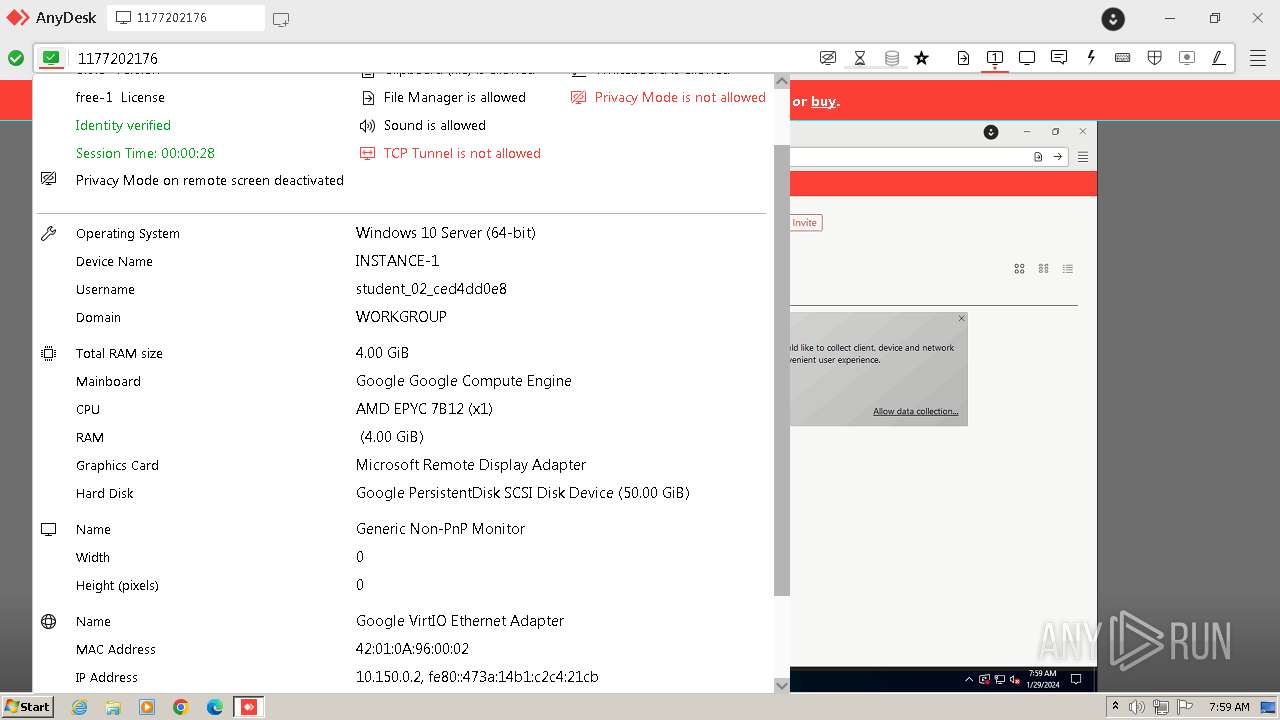Viewport: 1280px width, 720px height.
Task: Click the keyboard icon in the toolbar
Action: [1123, 58]
